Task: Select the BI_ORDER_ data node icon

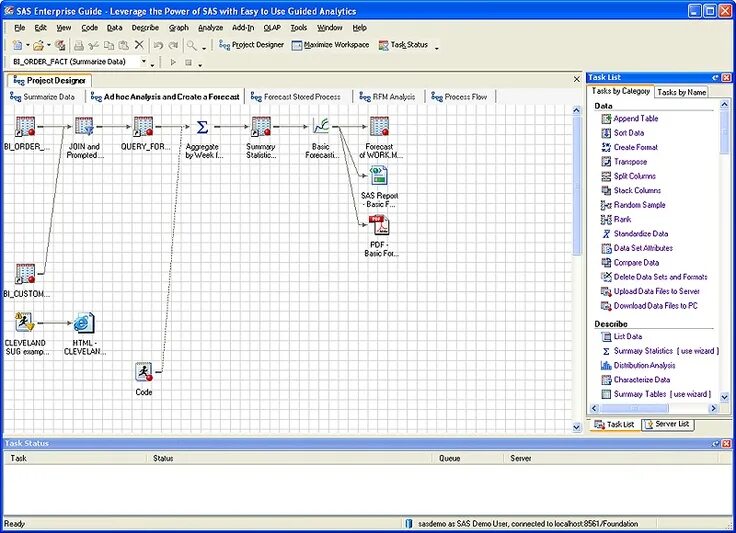Action: tap(25, 126)
